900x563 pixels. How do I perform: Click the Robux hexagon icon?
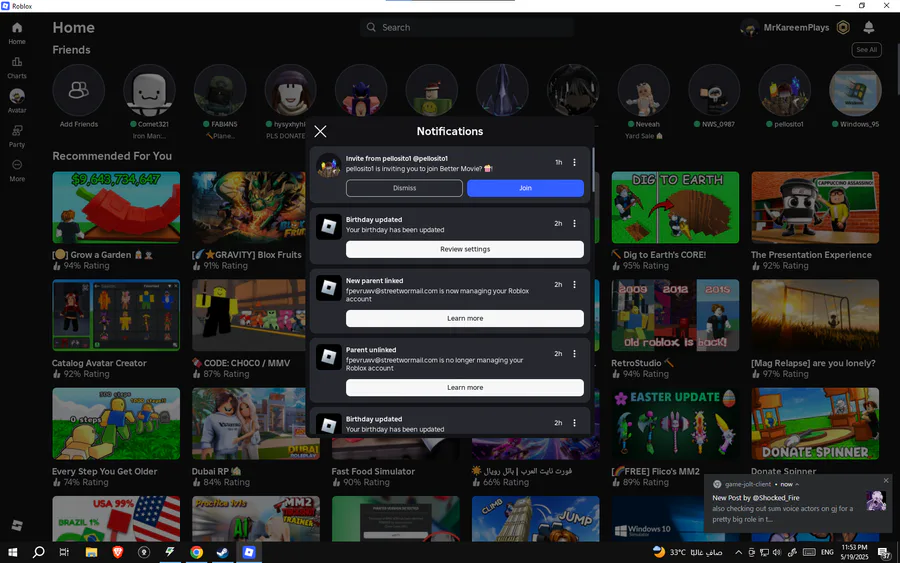tap(843, 28)
